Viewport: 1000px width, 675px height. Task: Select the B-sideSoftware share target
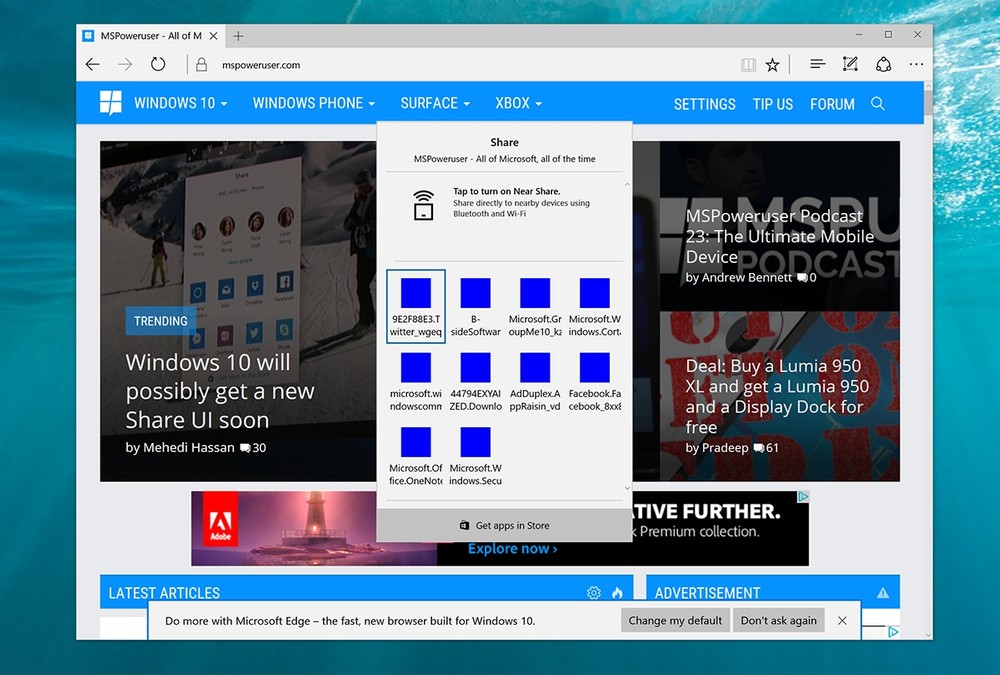pos(476,306)
